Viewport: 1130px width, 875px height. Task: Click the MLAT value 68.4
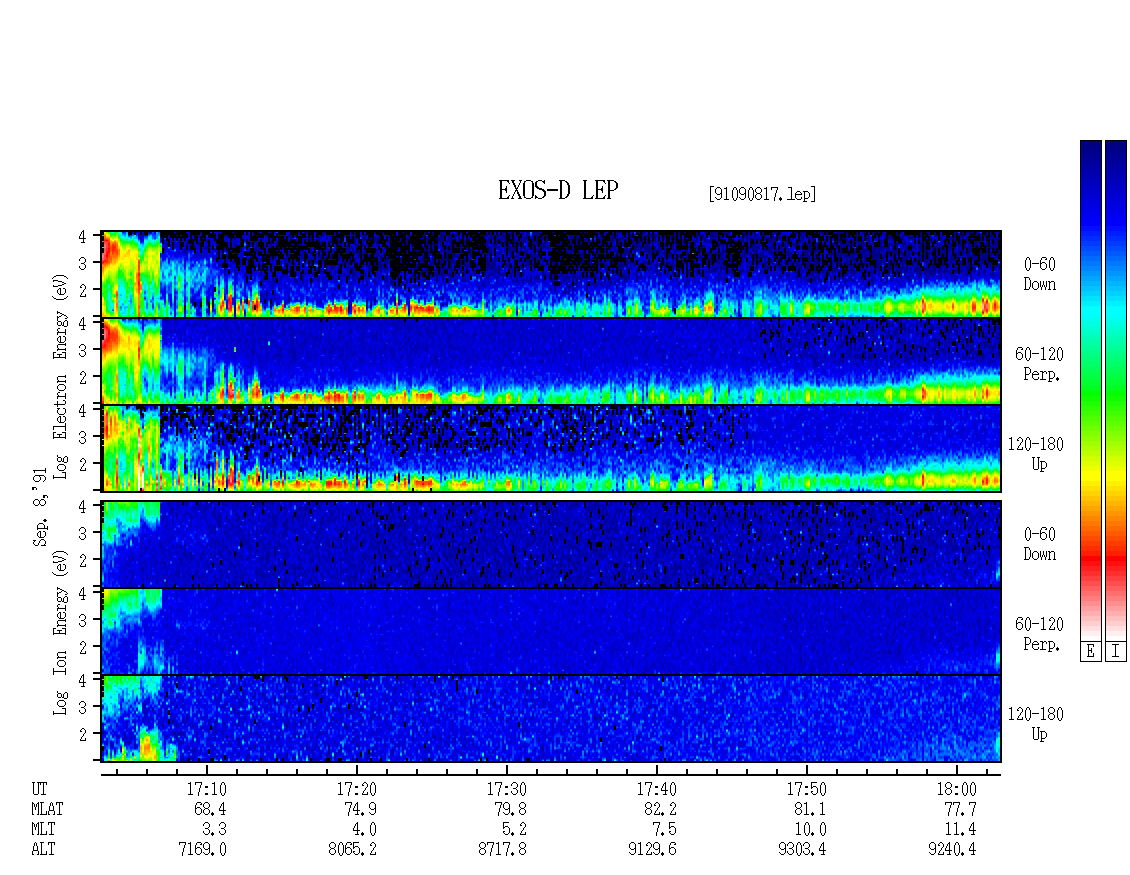210,809
